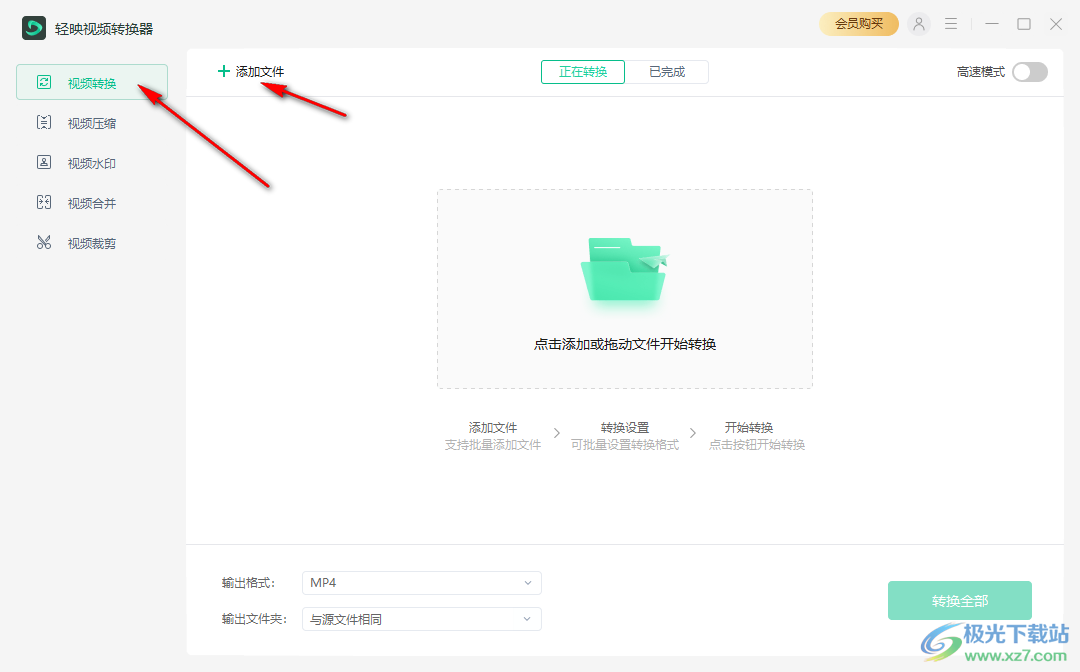This screenshot has height=672, width=1080.
Task: Click the user account icon
Action: coord(918,23)
